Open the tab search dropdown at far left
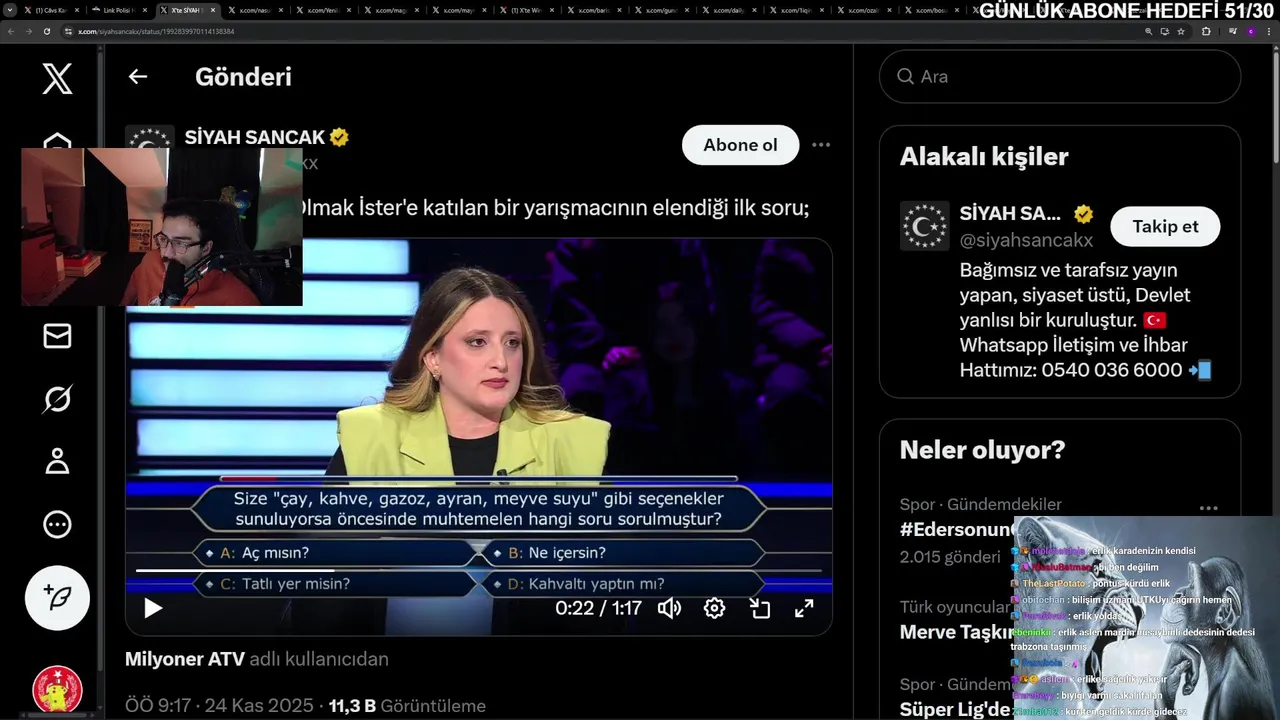The image size is (1280, 720). coord(9,10)
